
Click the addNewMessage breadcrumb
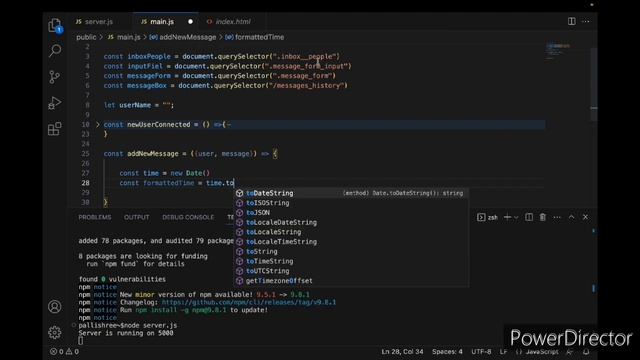point(183,37)
